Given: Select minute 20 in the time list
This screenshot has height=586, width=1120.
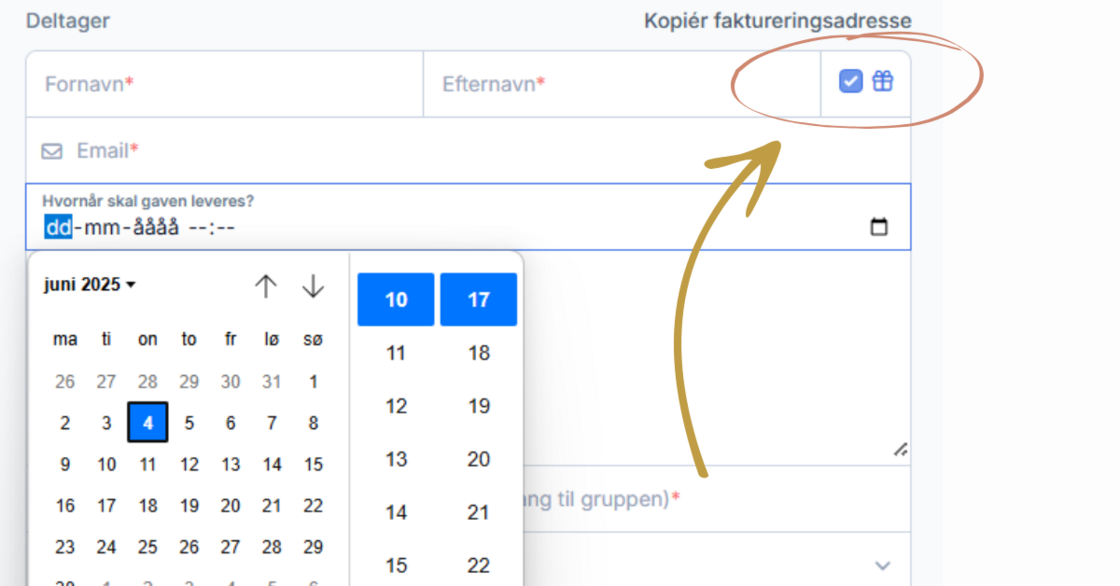Looking at the screenshot, I should tap(479, 459).
